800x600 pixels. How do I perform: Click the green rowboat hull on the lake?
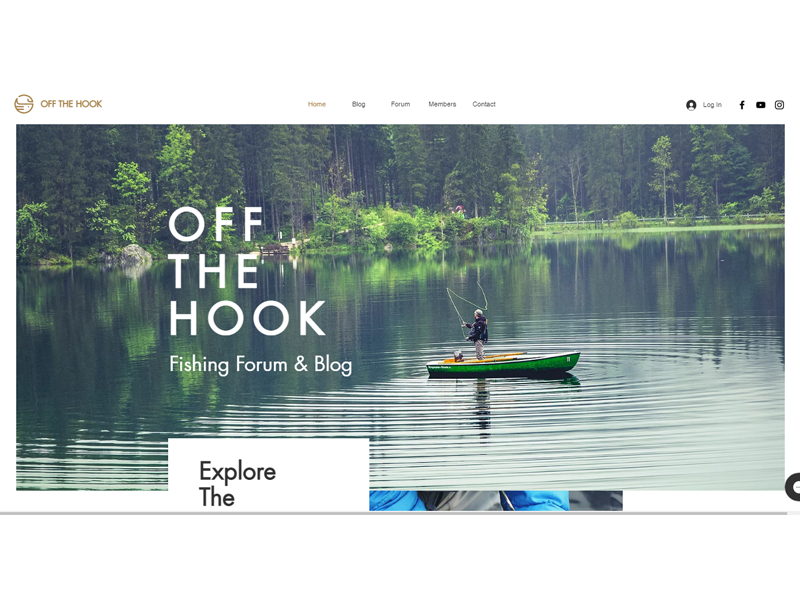point(504,364)
